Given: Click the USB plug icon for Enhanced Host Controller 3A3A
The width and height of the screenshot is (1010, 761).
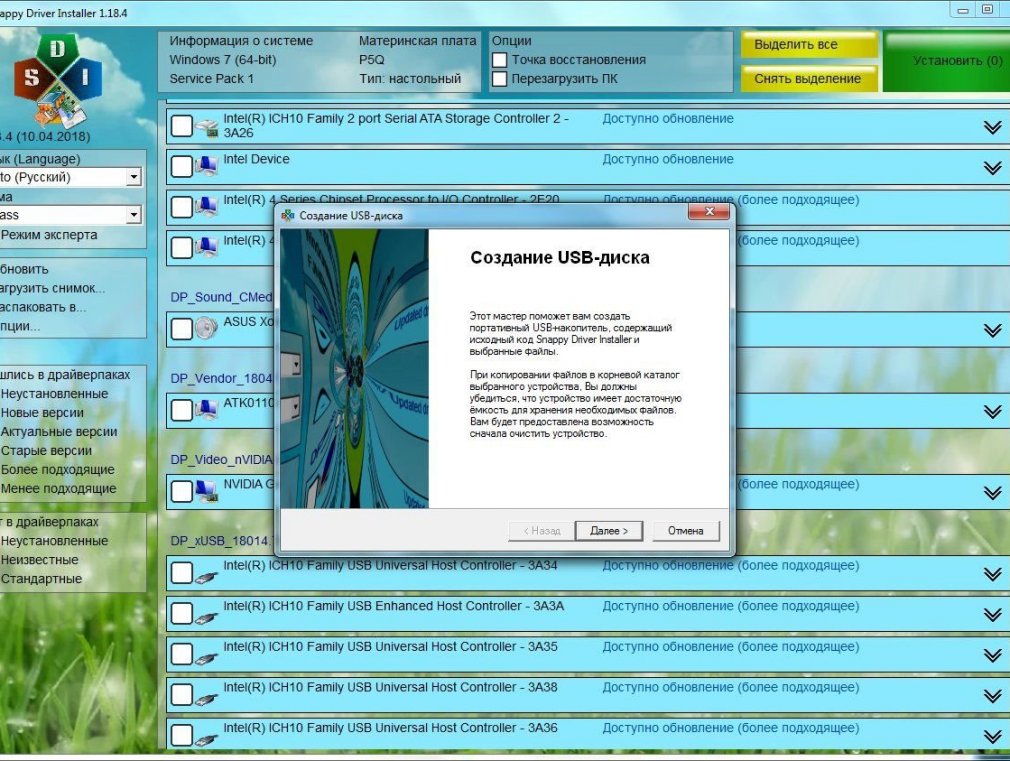Looking at the screenshot, I should point(206,617).
